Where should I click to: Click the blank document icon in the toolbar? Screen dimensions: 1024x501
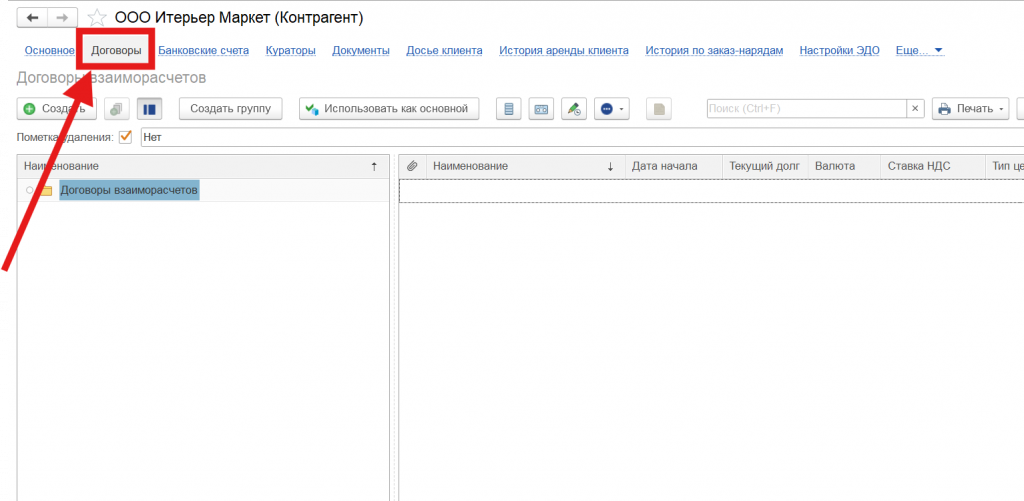[657, 109]
